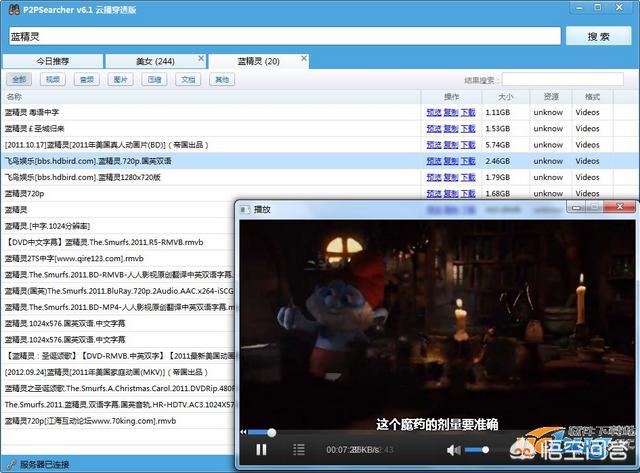This screenshot has height=473, width=640.
Task: Click the 服务器已连接 status text
Action: pos(44,464)
